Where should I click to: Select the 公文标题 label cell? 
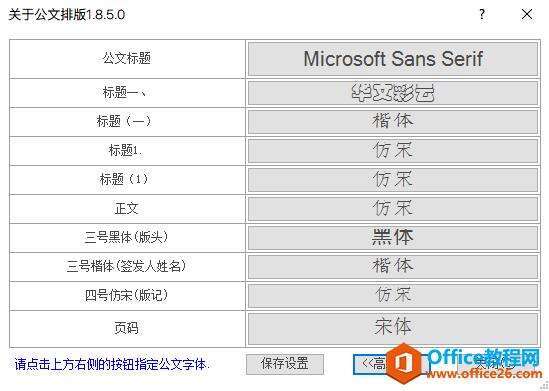tap(127, 59)
